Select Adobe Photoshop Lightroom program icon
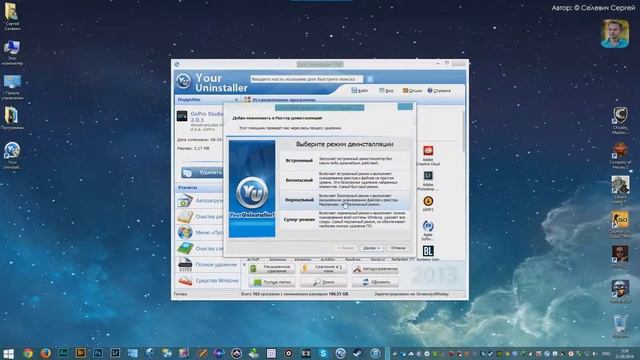640x360 pixels. 428,181
